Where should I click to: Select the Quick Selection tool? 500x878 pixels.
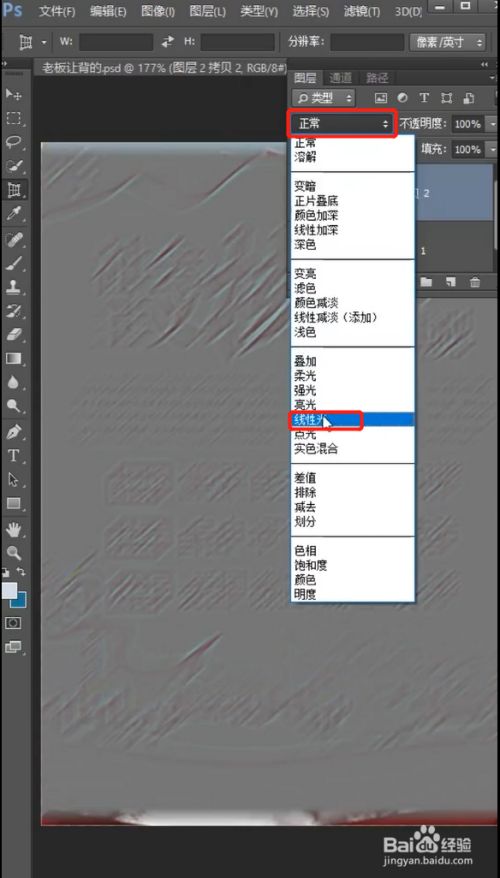point(13,166)
